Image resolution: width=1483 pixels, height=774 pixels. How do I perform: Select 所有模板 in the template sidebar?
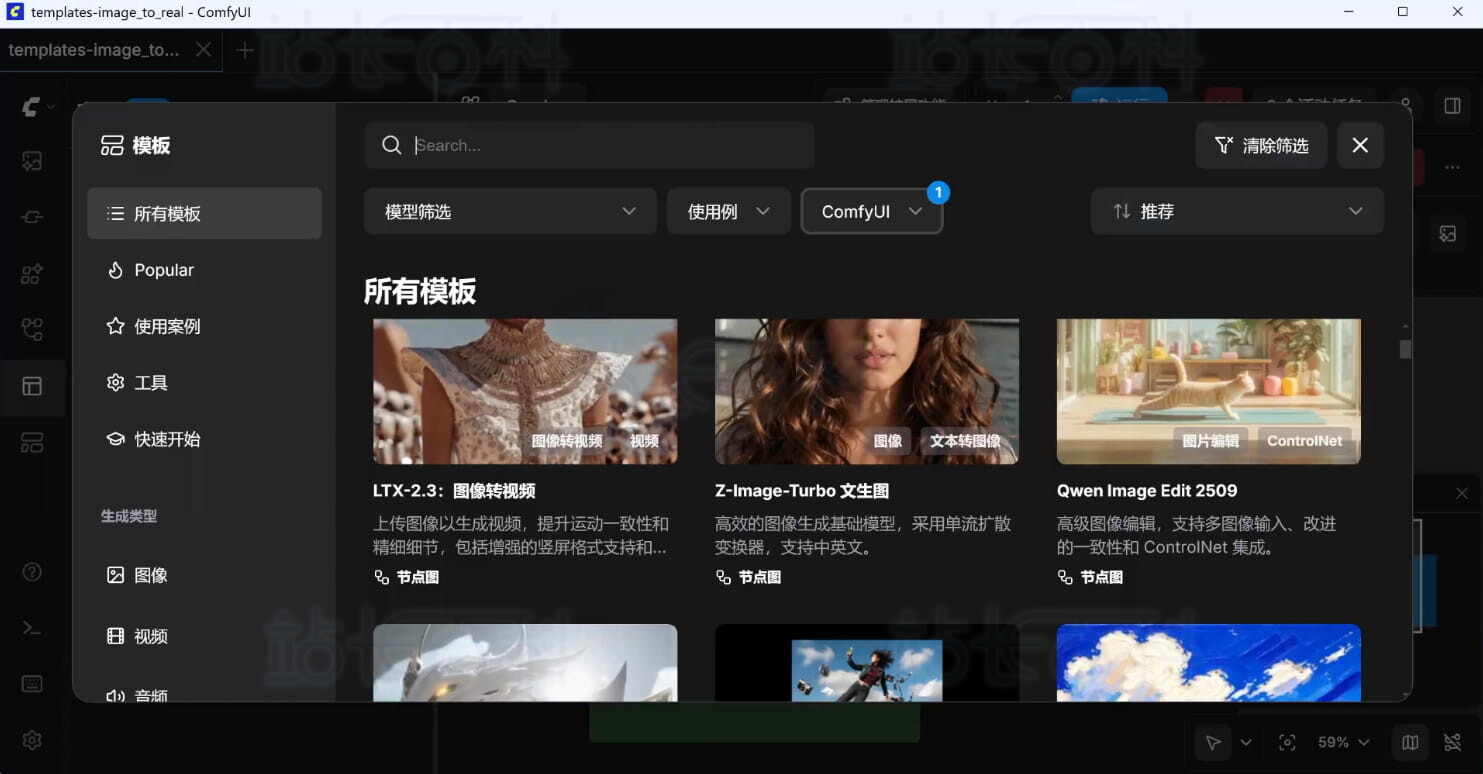coord(204,214)
